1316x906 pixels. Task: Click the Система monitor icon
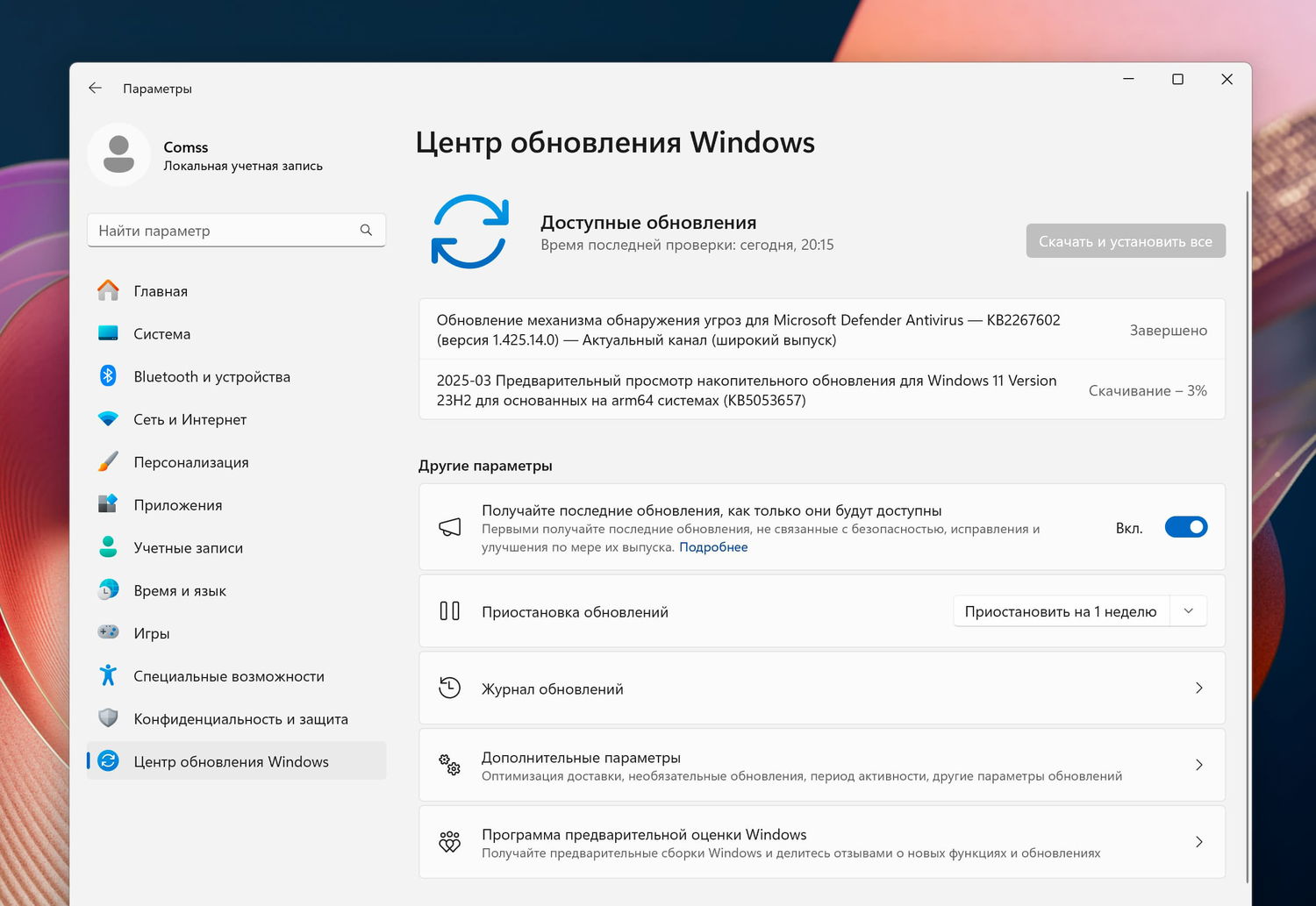(108, 333)
